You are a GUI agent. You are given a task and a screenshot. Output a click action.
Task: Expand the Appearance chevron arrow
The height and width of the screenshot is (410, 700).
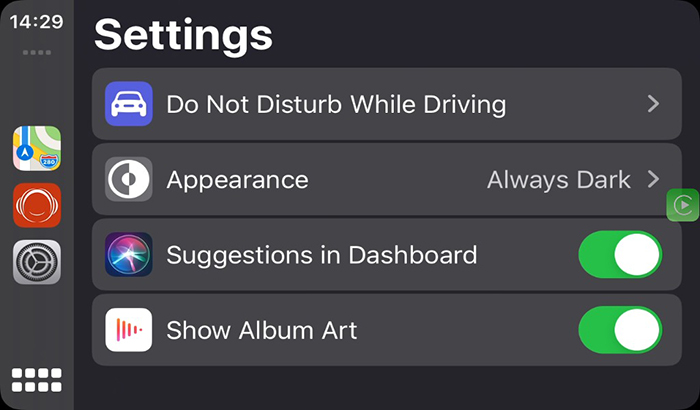(652, 180)
